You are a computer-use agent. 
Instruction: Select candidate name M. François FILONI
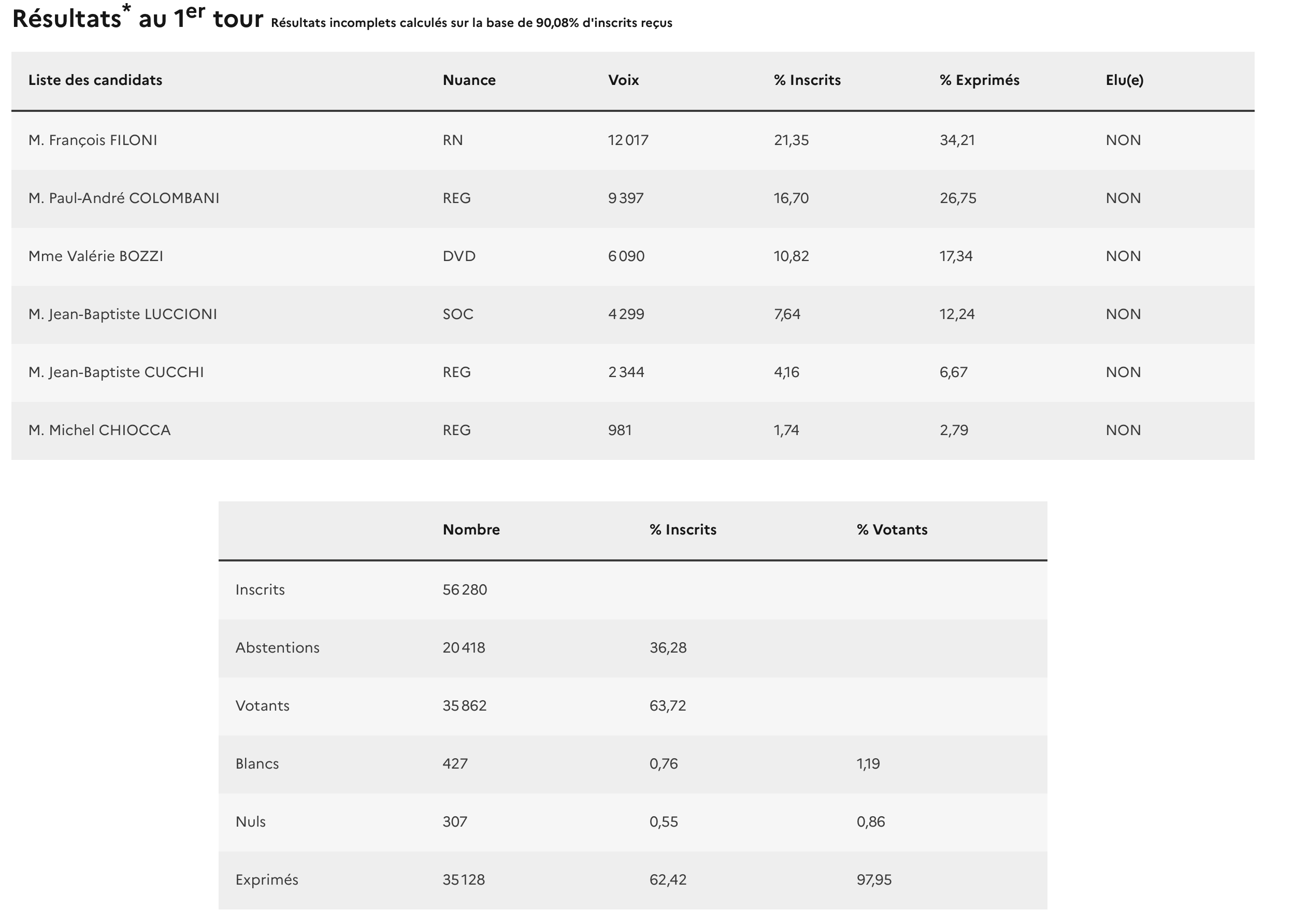point(93,140)
